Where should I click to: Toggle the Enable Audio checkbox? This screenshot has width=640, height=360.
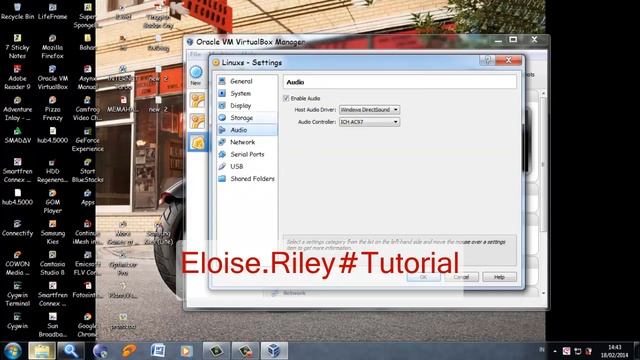tap(286, 98)
